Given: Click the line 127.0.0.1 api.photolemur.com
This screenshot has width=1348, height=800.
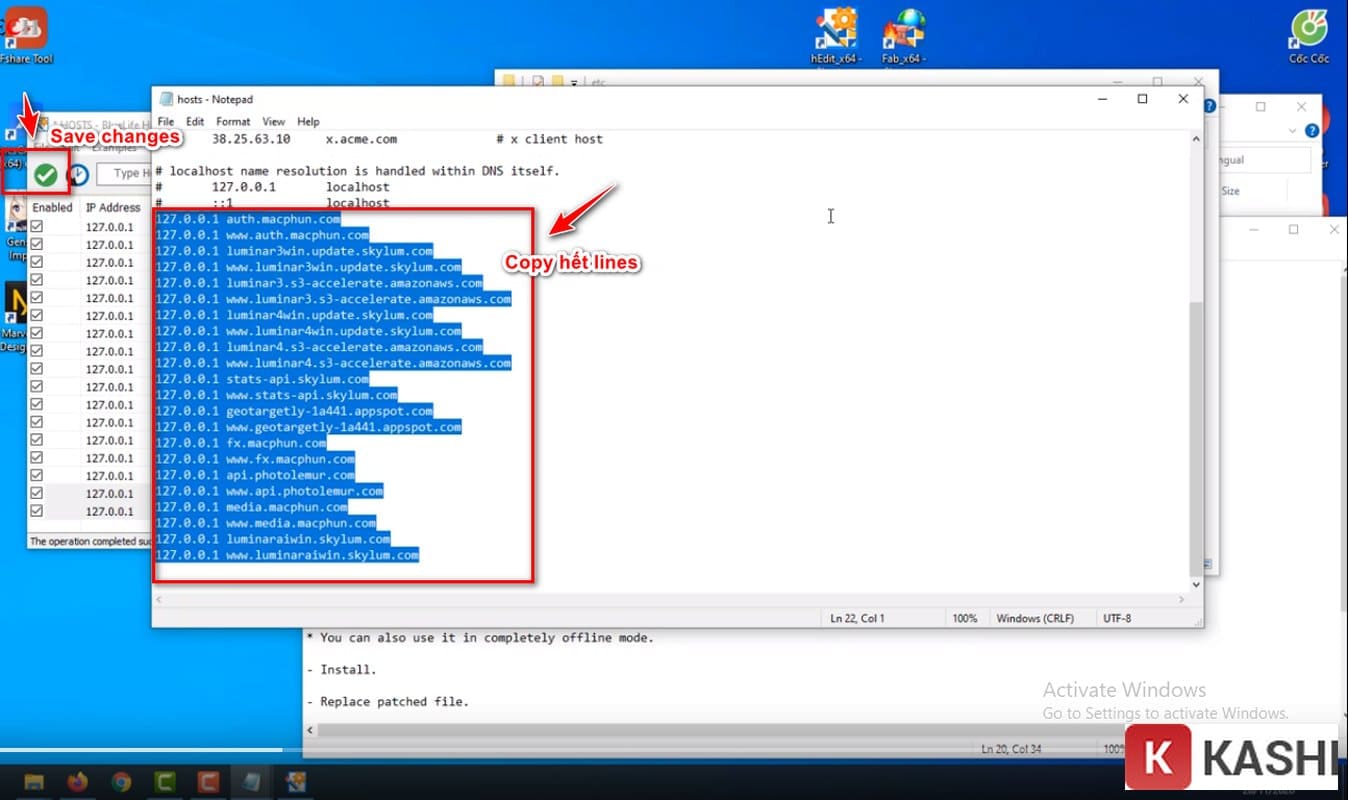Looking at the screenshot, I should (x=255, y=475).
